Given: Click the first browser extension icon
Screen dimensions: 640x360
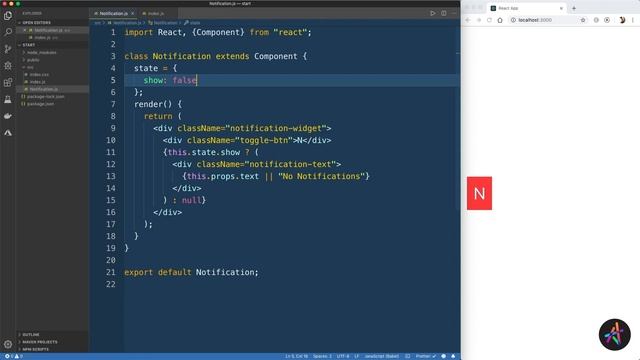Looking at the screenshot, I should point(596,20).
